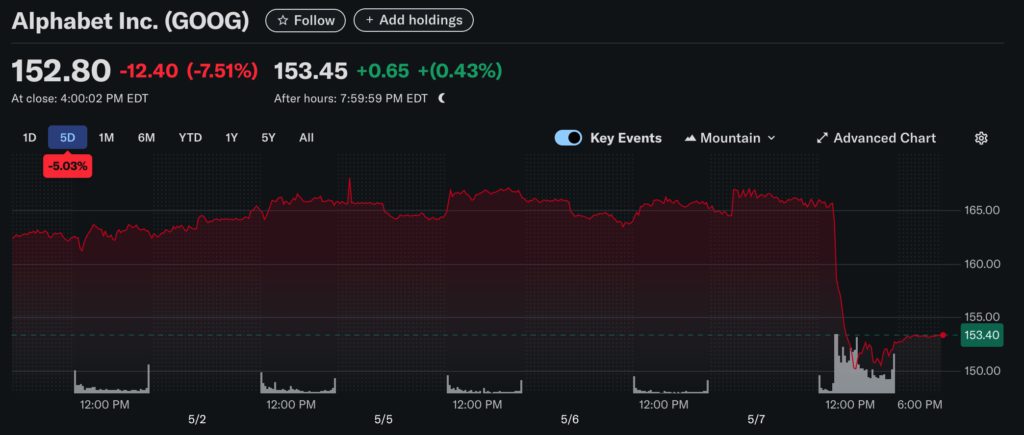The image size is (1024, 435).
Task: Open the Advanced Chart view
Action: [876, 138]
